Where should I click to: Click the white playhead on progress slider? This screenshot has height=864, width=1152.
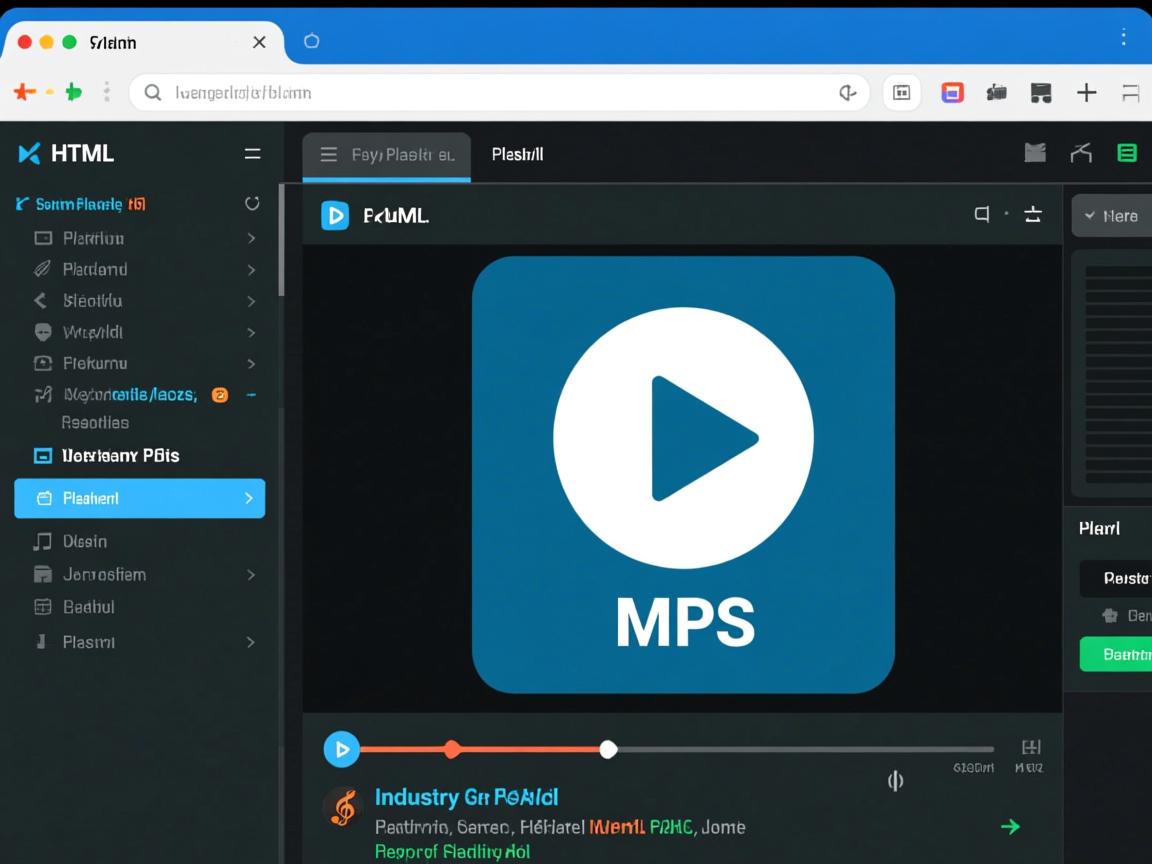[x=608, y=749]
